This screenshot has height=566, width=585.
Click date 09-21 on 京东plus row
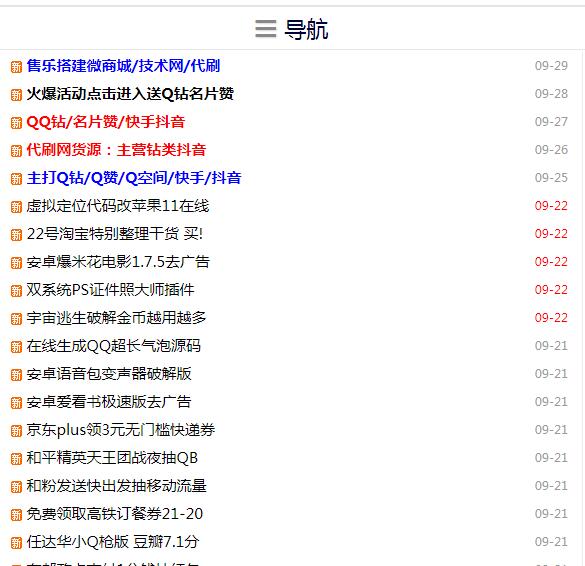click(x=551, y=430)
